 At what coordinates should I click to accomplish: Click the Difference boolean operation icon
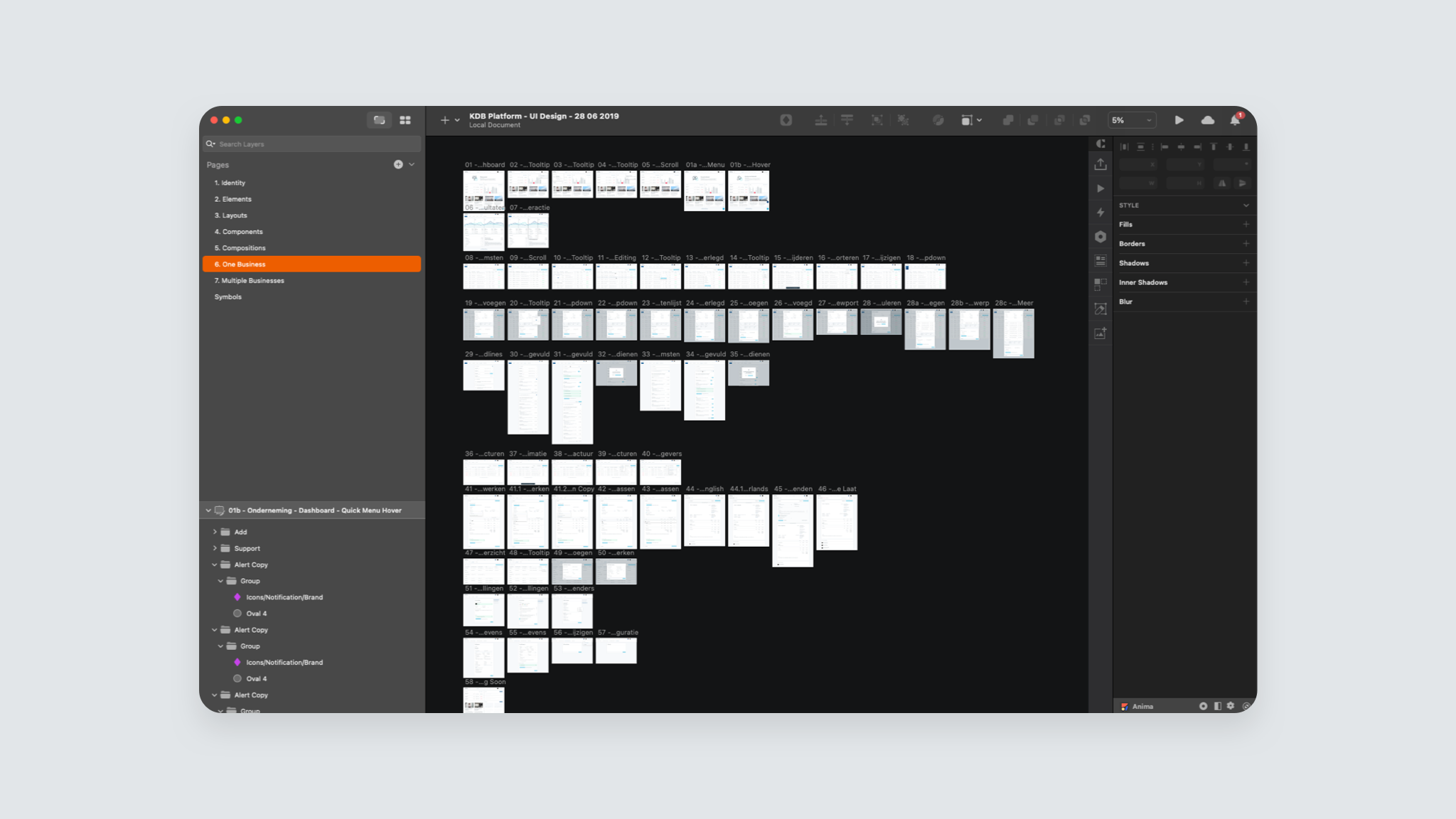point(1085,120)
